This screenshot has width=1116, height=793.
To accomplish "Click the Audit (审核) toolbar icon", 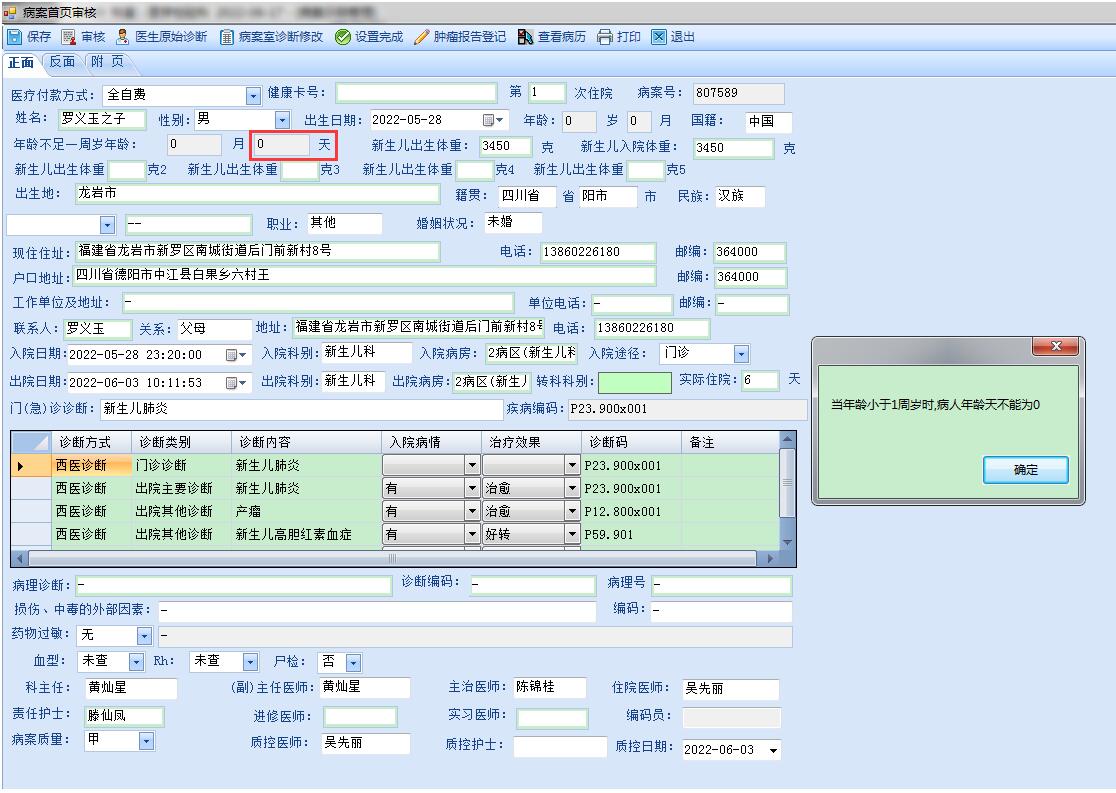I will (x=84, y=37).
